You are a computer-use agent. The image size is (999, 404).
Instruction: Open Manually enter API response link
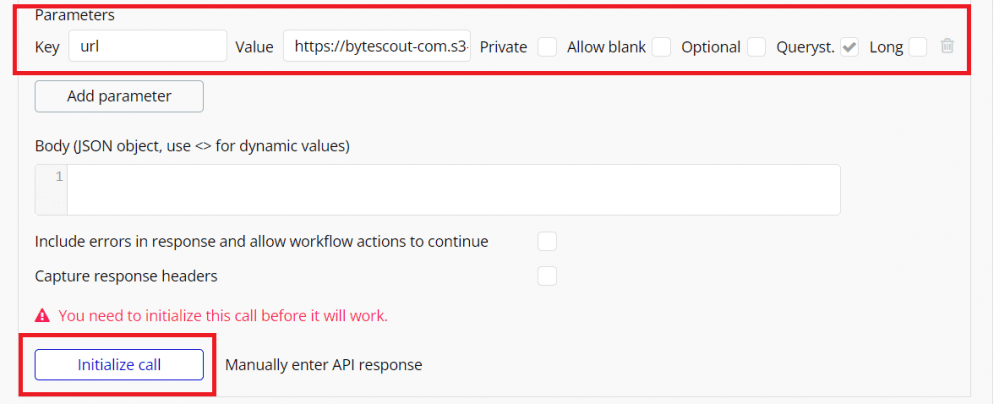click(x=323, y=365)
